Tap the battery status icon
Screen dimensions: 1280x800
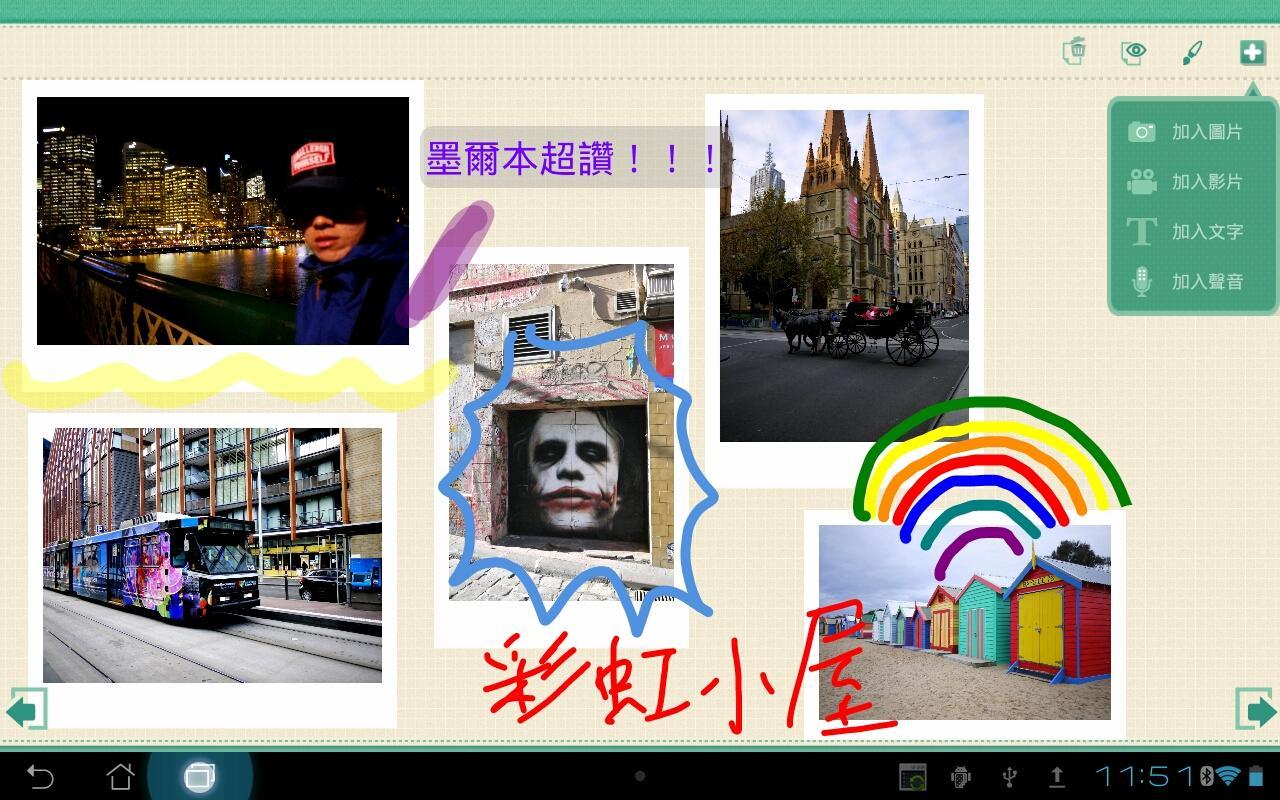pos(1256,776)
